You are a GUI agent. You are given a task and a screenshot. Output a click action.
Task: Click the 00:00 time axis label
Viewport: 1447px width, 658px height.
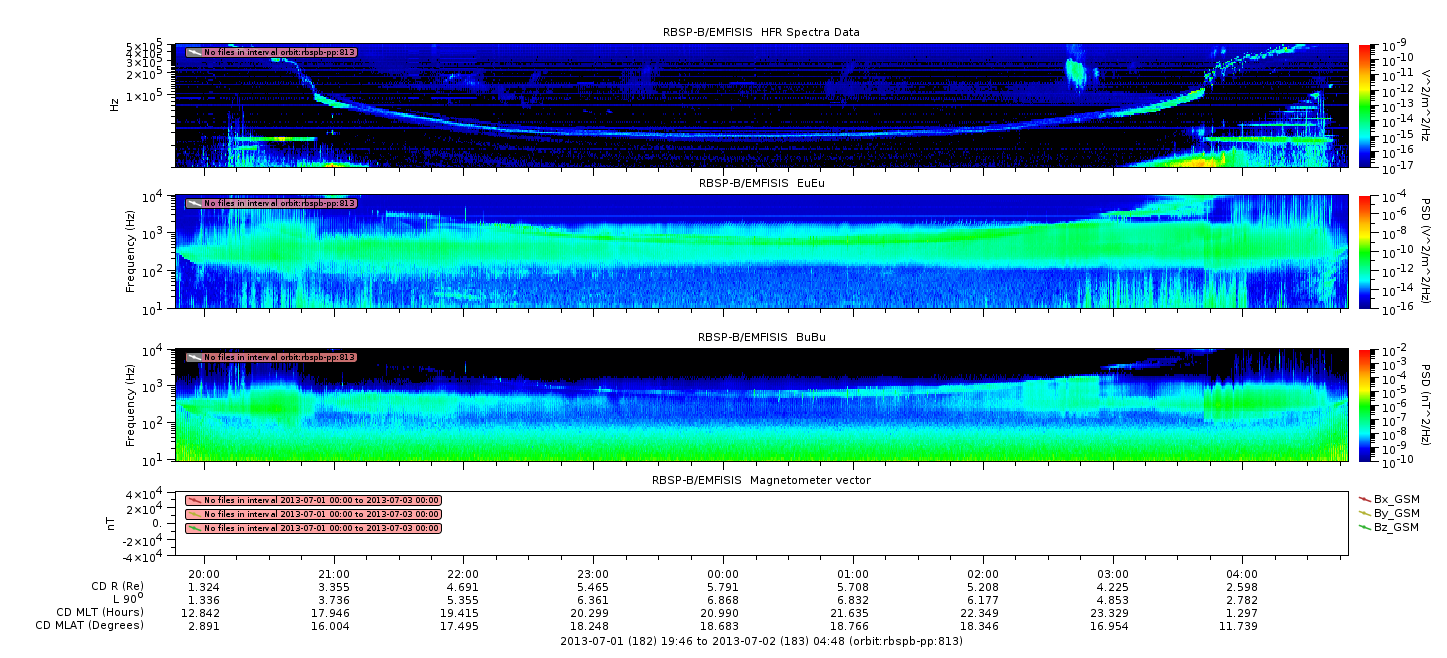[723, 574]
